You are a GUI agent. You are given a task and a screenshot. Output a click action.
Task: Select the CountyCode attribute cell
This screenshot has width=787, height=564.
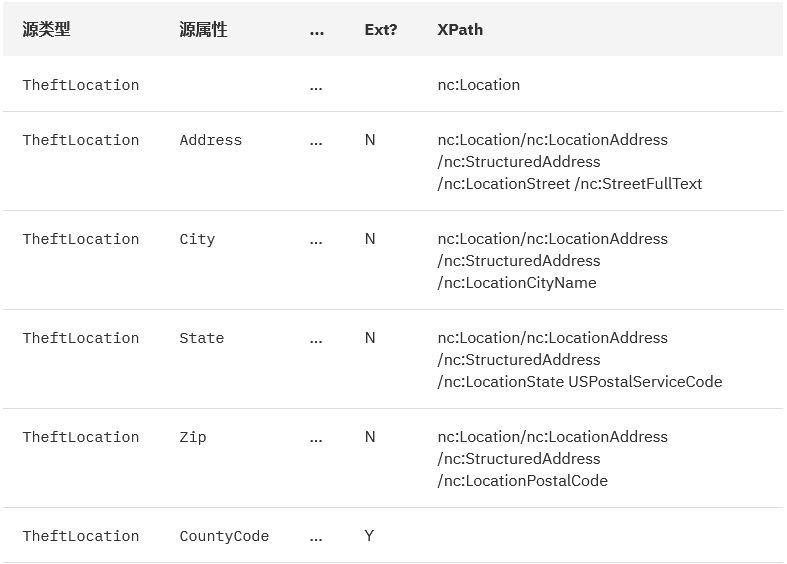(x=224, y=536)
